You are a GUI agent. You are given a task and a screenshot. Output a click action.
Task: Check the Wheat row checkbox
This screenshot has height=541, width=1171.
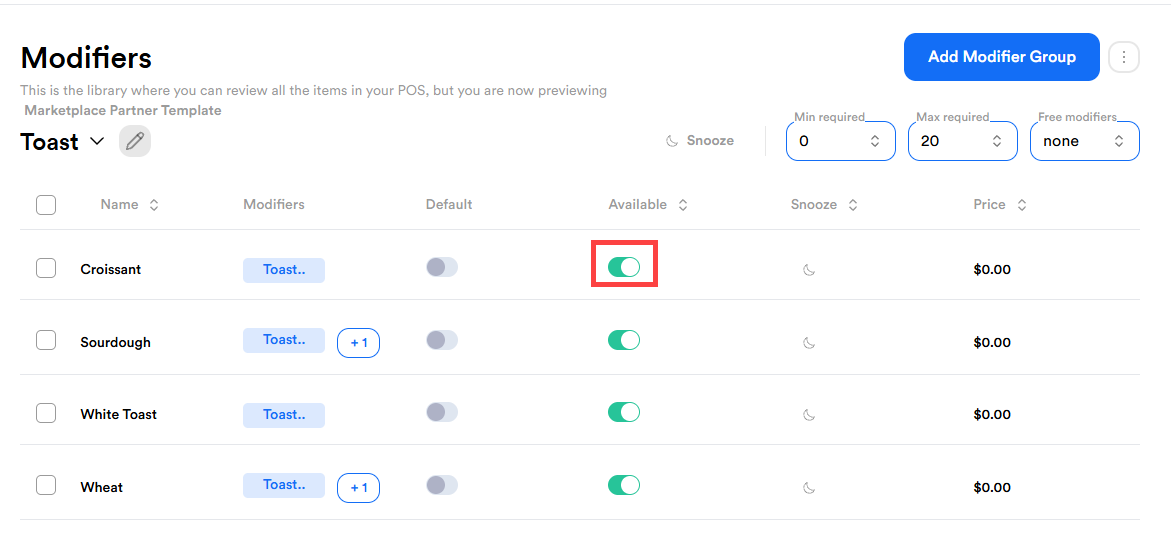46,485
